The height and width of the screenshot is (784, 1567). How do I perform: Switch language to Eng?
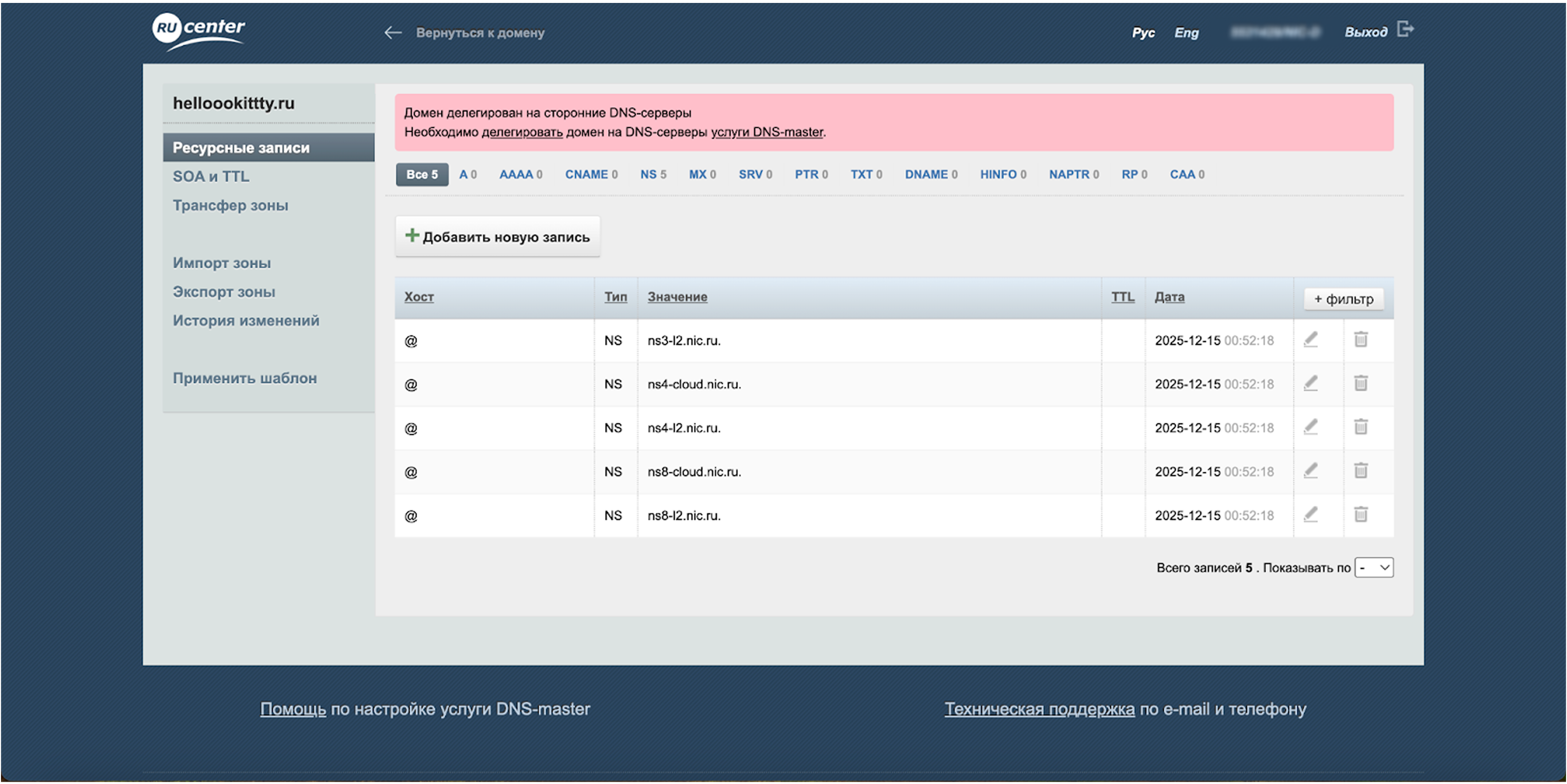pyautogui.click(x=1186, y=33)
